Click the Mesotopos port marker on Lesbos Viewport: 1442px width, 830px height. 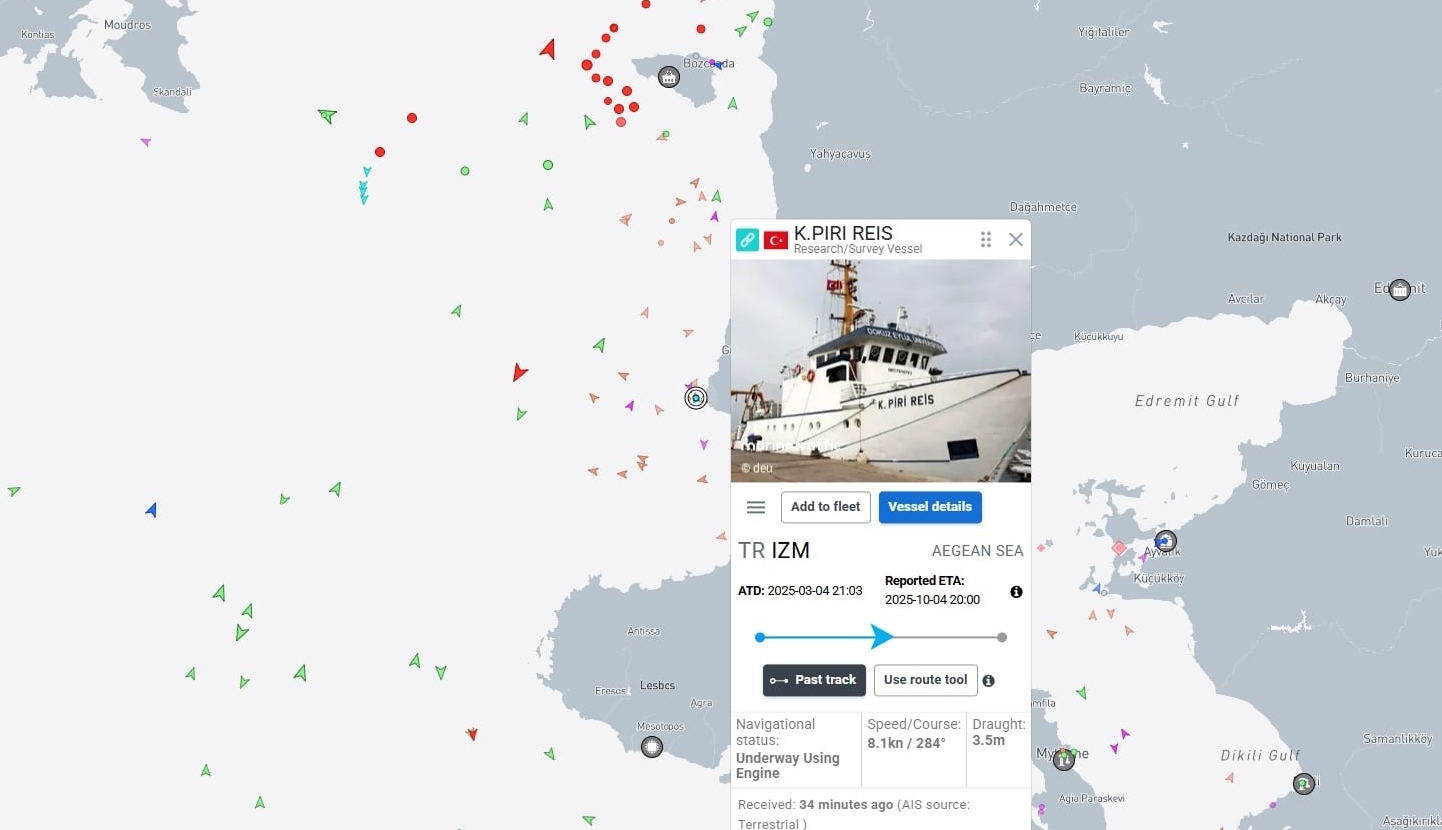(652, 746)
